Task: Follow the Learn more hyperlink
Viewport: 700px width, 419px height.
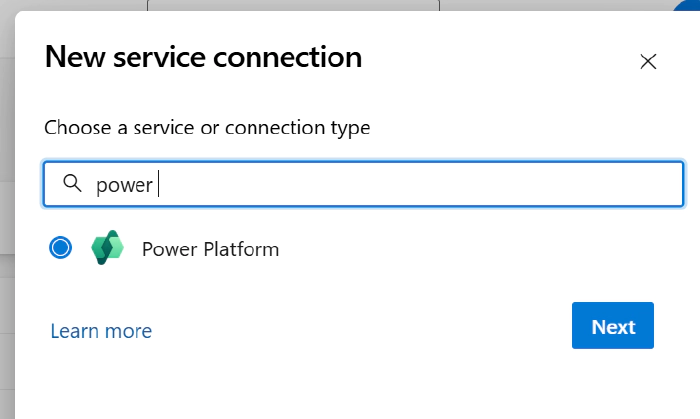Action: point(101,330)
